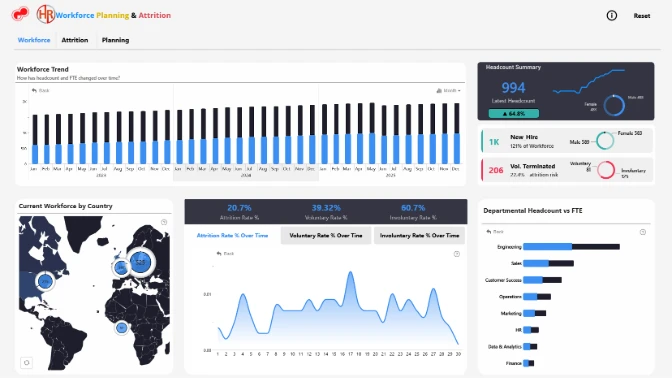The width and height of the screenshot is (672, 378).
Task: Click options icon on attrition rate chart
Action: 457,254
